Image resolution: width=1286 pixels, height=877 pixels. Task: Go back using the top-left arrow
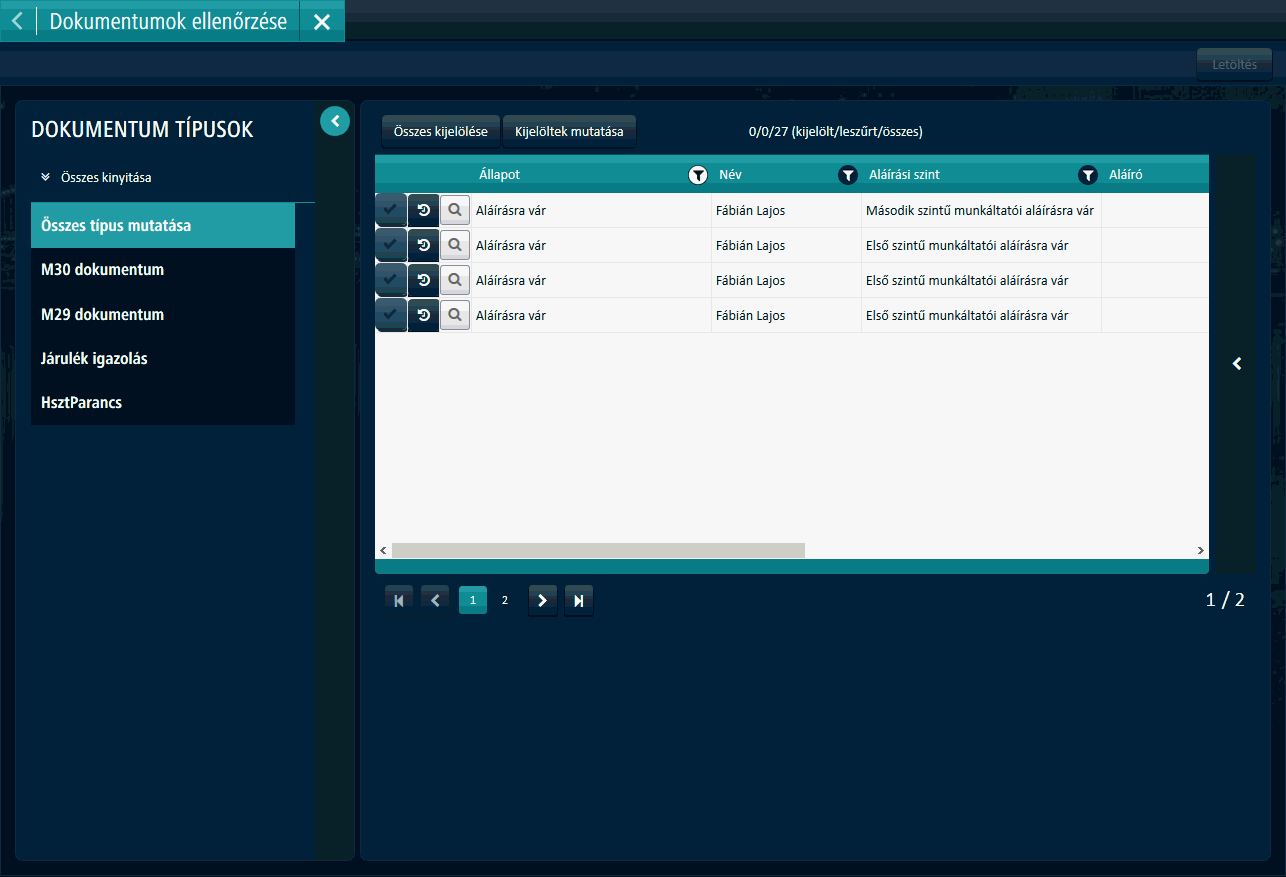[17, 21]
